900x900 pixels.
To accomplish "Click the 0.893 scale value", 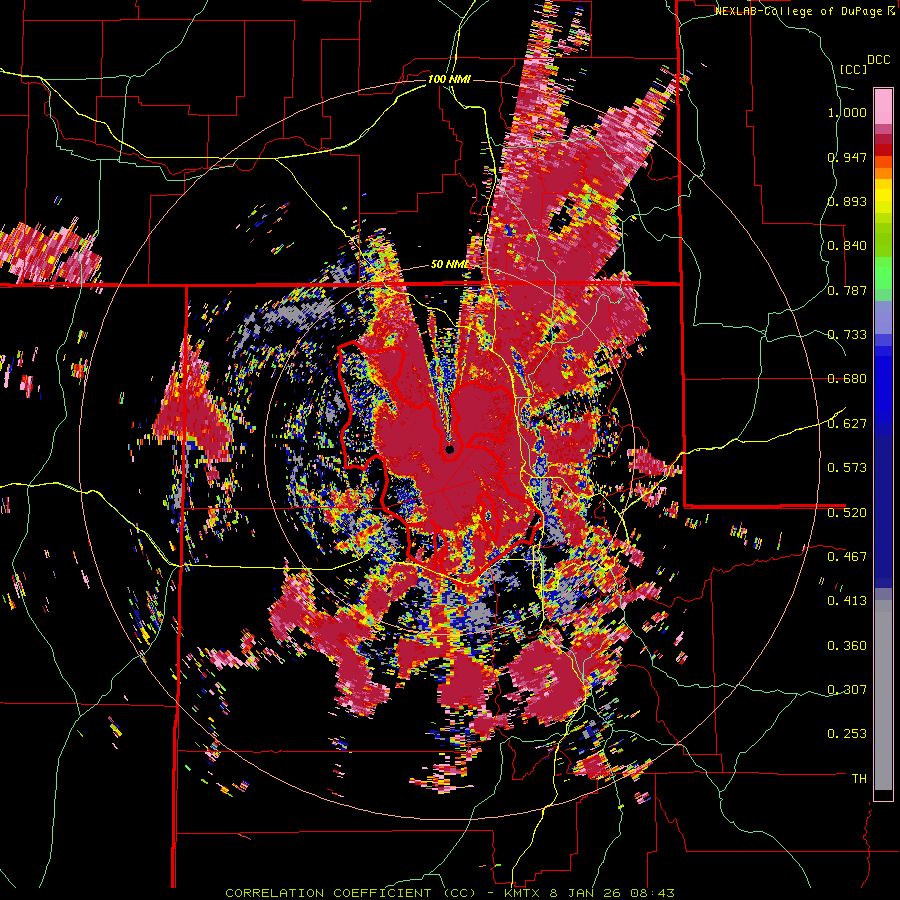I will pyautogui.click(x=847, y=201).
